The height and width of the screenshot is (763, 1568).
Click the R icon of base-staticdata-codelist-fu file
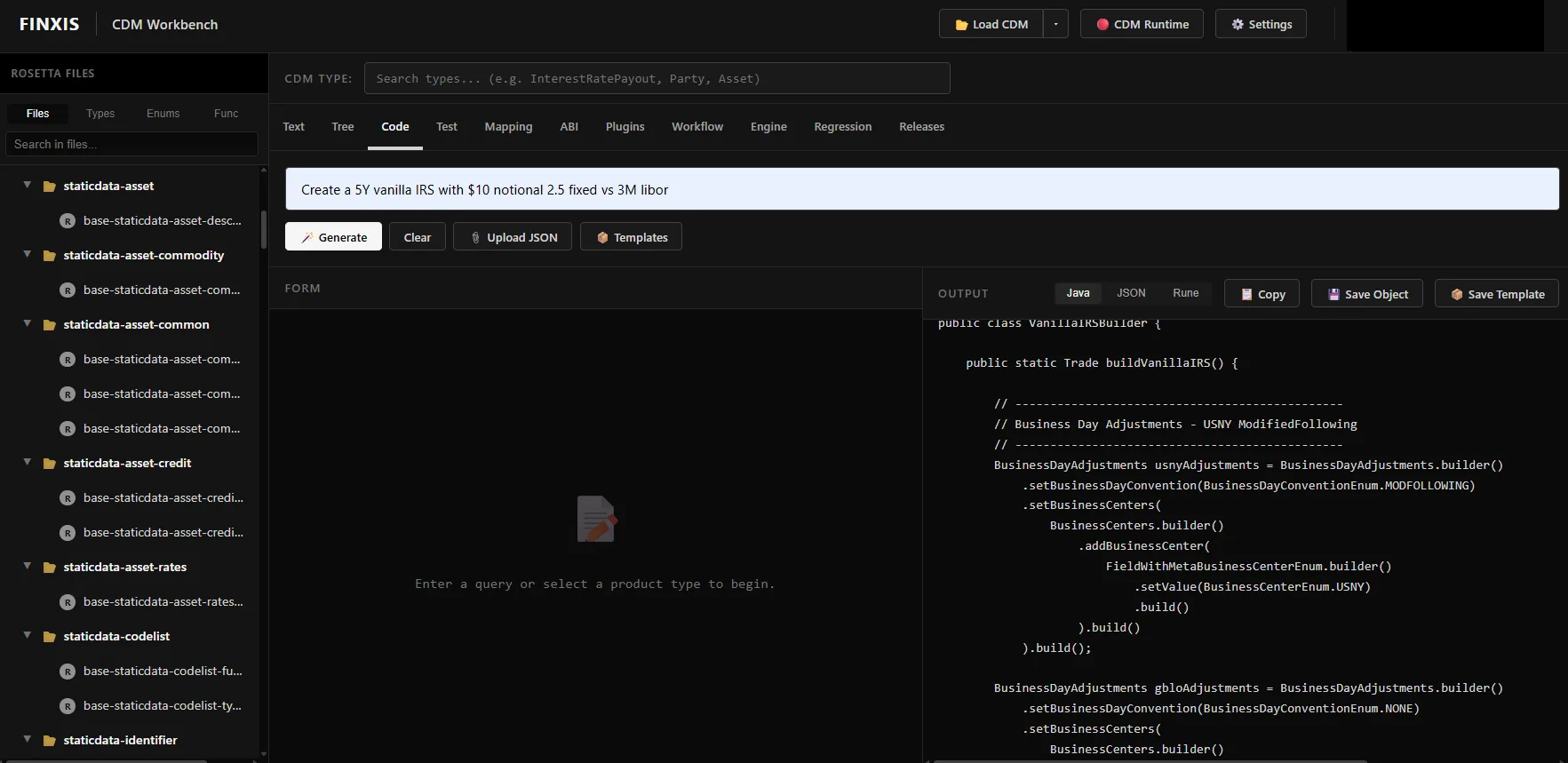point(68,672)
